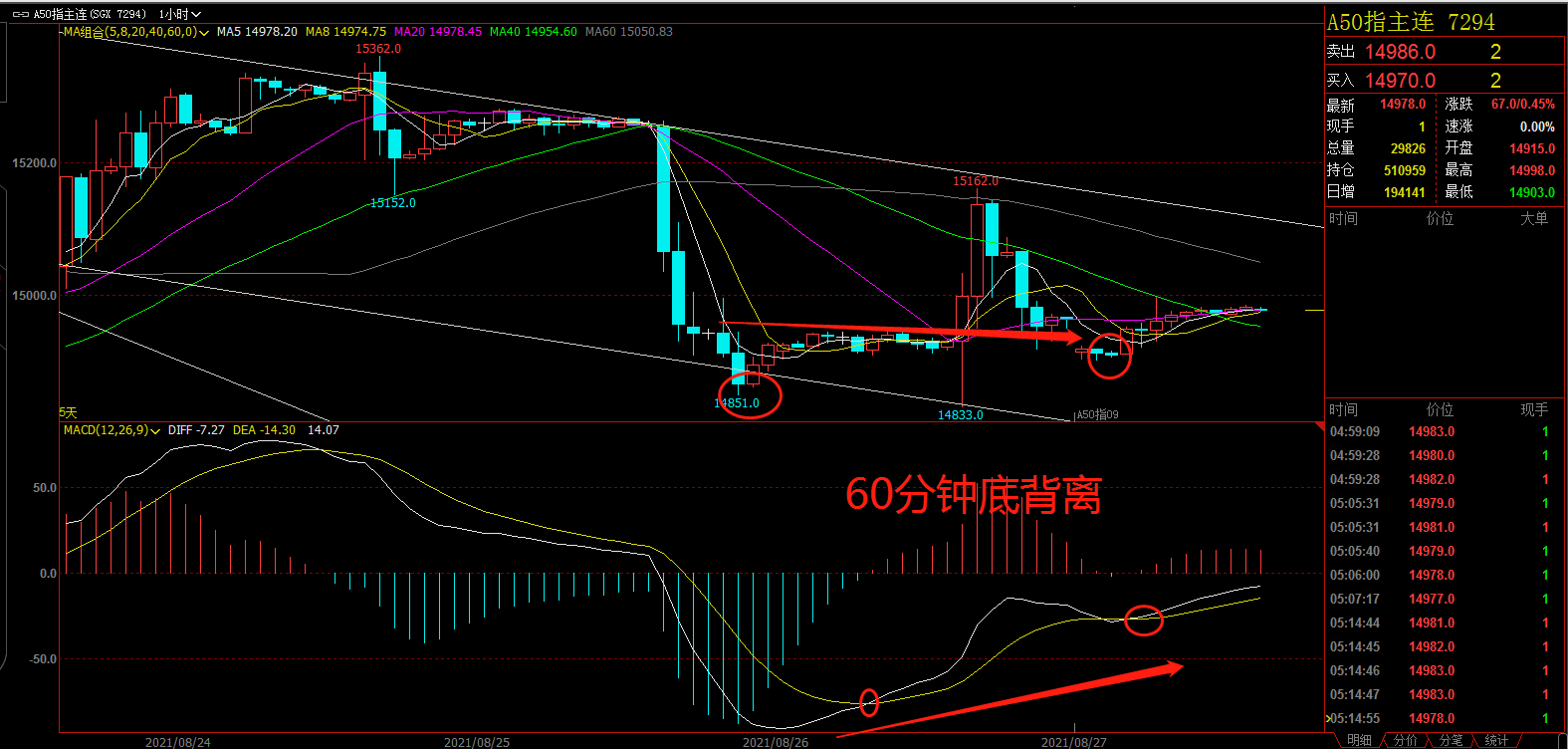
Task: Click the 大单 column header
Action: 1534,218
